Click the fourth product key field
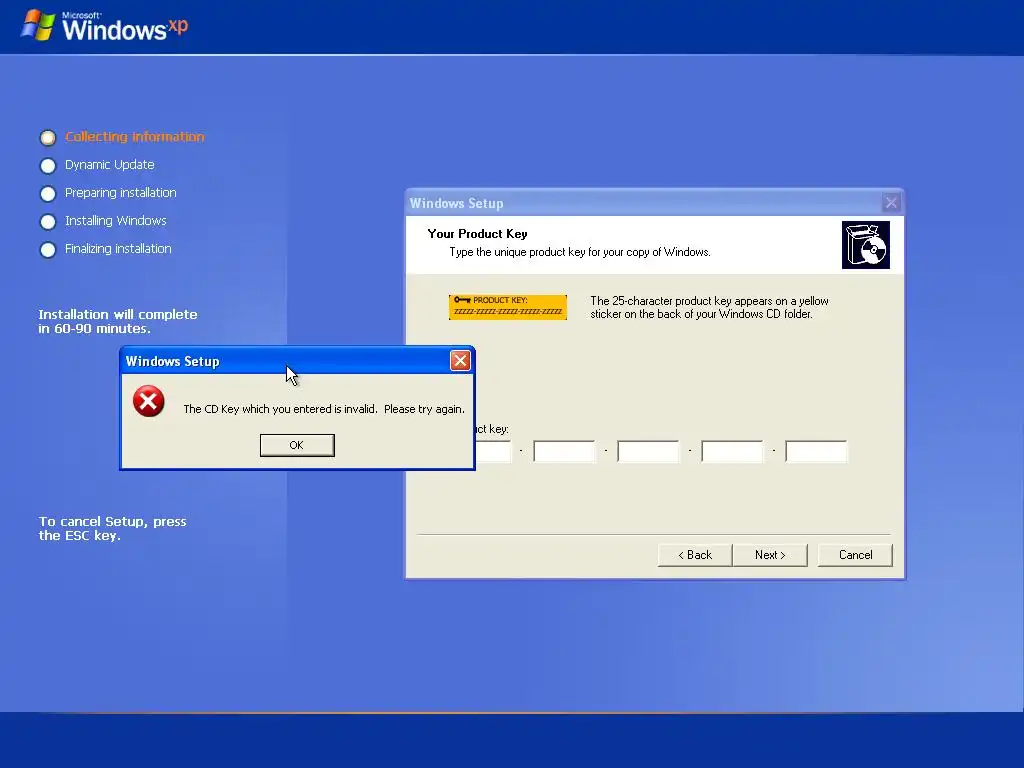Image resolution: width=1024 pixels, height=768 pixels. pyautogui.click(x=732, y=451)
